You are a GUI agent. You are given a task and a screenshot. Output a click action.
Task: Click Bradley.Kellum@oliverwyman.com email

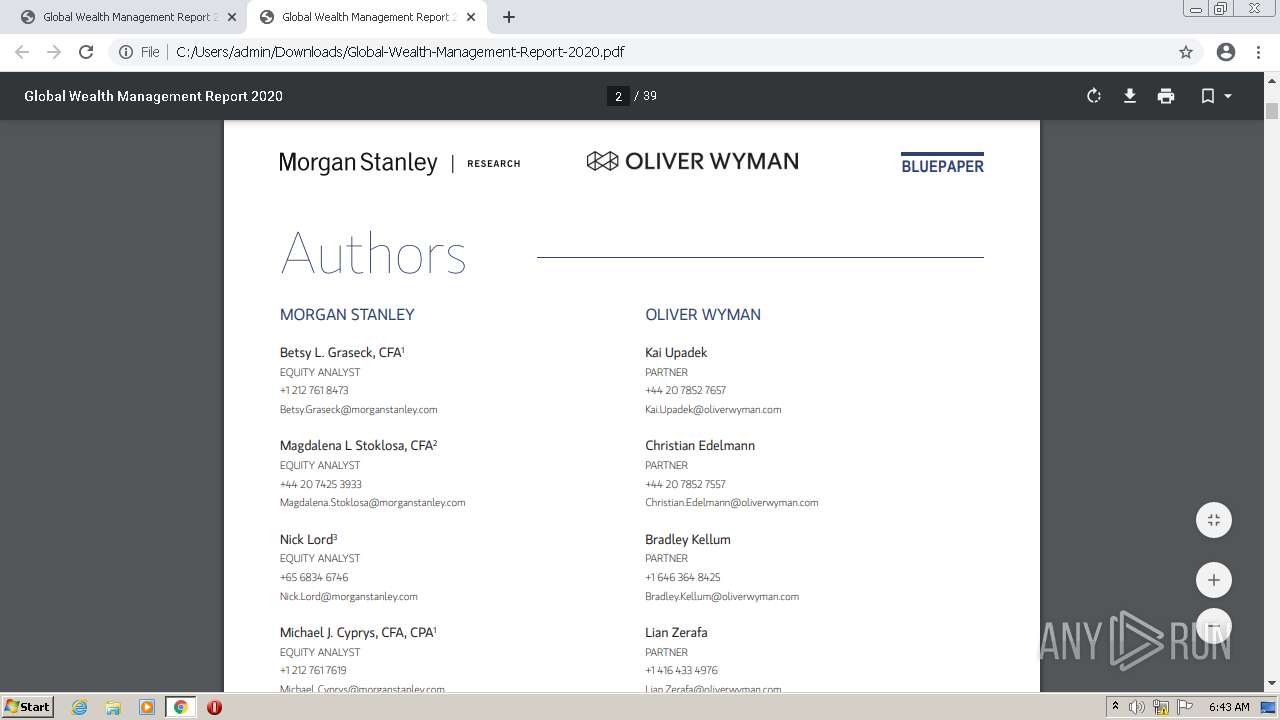721,596
